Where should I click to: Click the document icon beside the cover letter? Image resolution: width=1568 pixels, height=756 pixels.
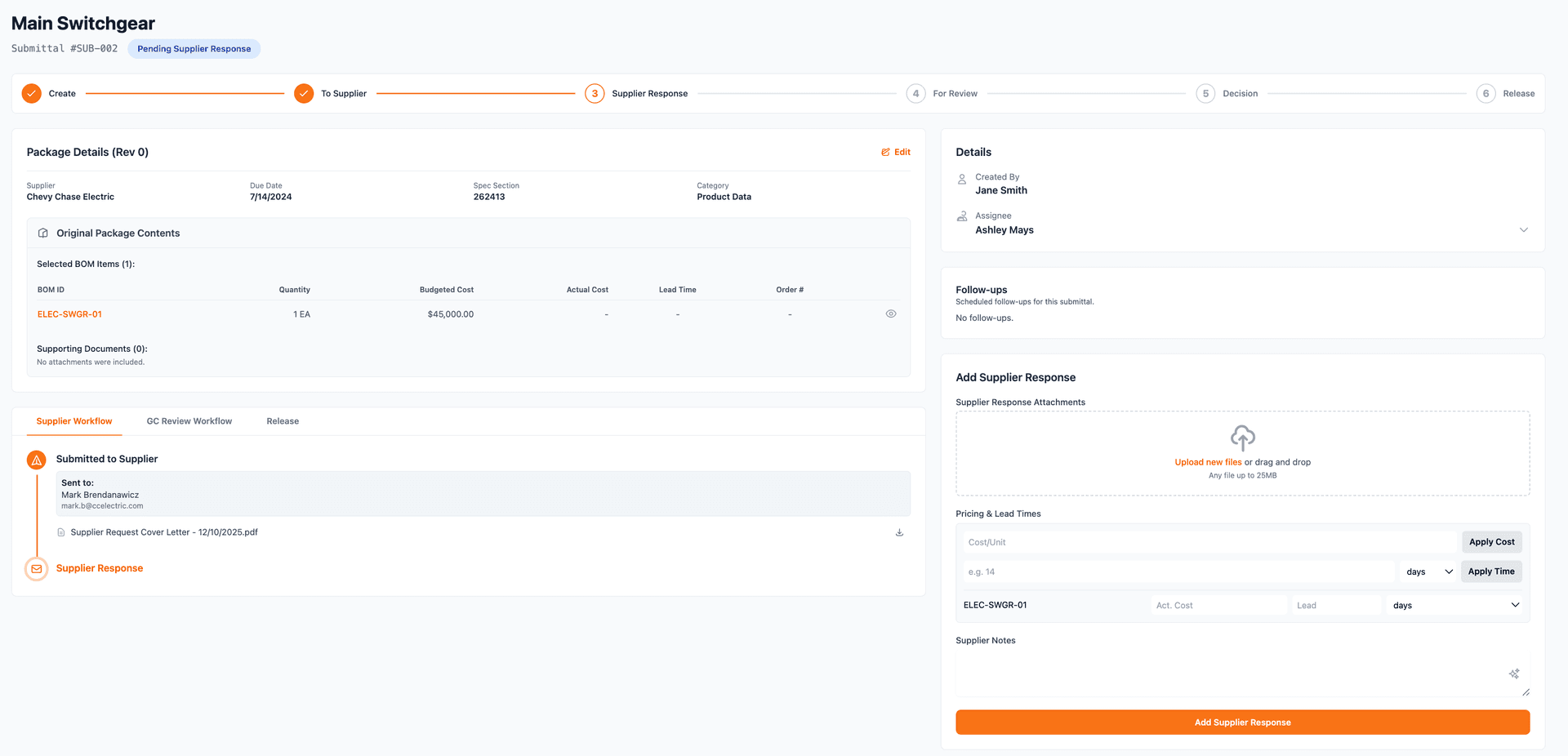(61, 531)
